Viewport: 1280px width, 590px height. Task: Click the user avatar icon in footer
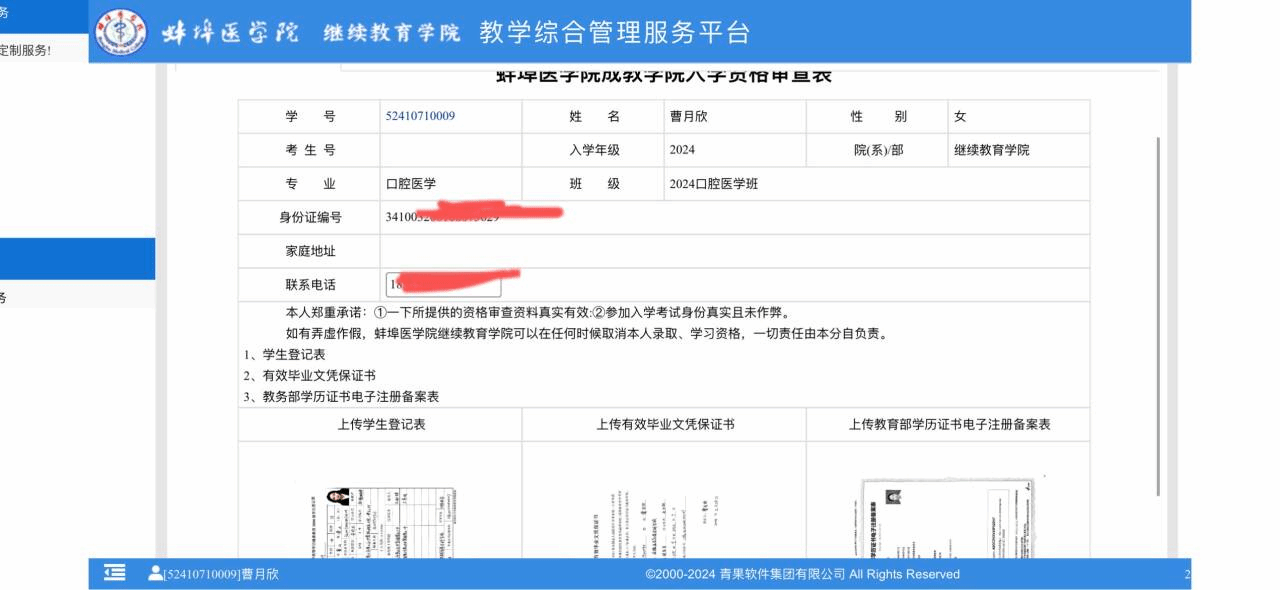(x=155, y=573)
